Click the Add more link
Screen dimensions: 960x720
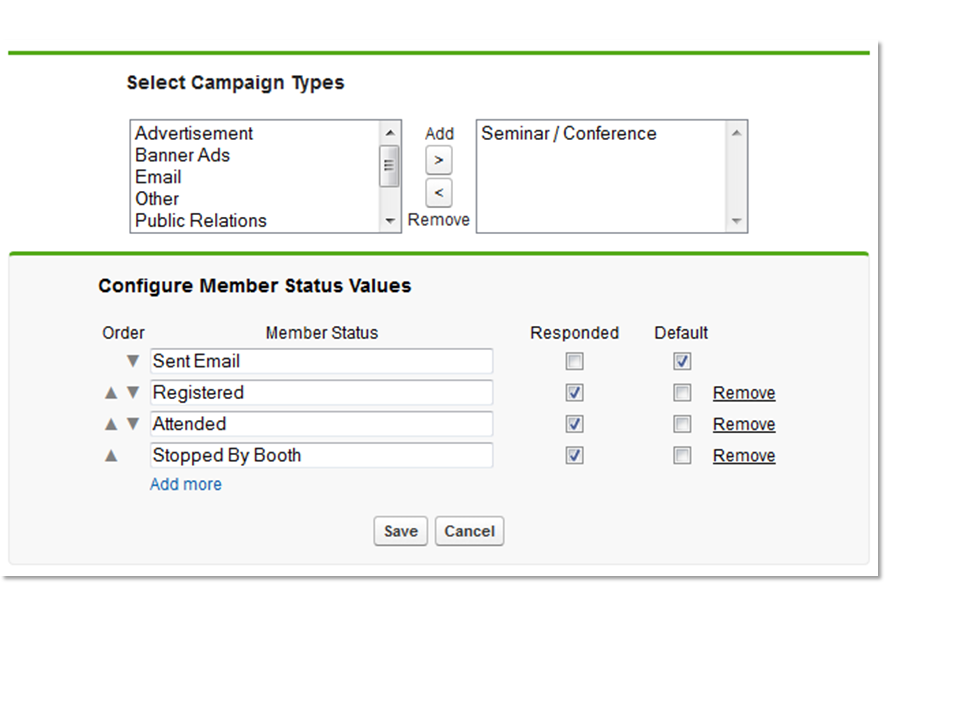tap(186, 484)
